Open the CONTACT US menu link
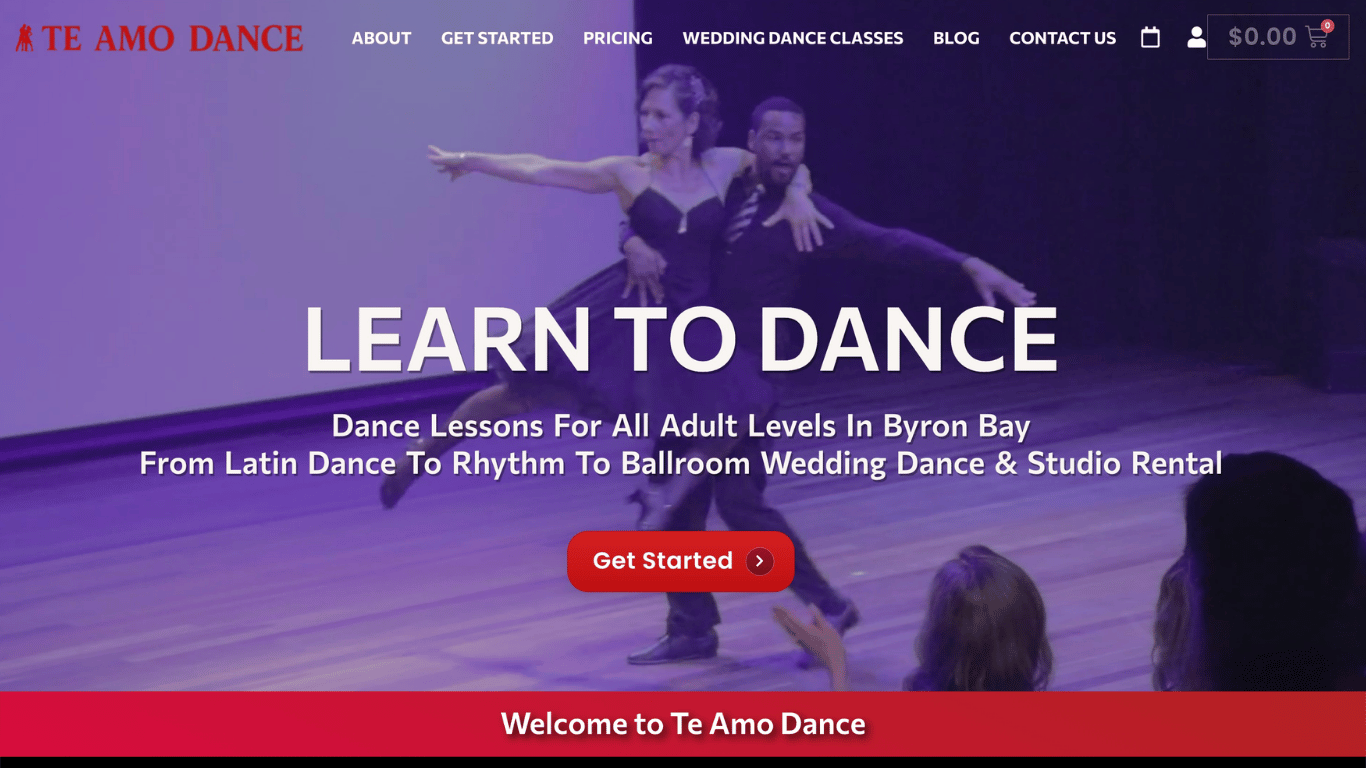Screen dimensions: 1366x768 (1062, 38)
